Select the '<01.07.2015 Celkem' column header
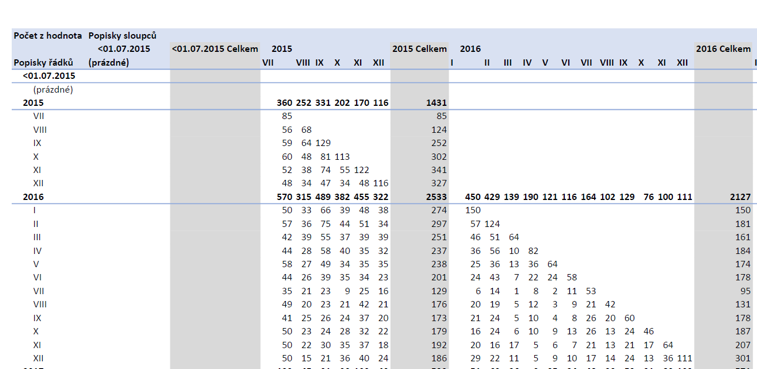This screenshot has height=369, width=757. 215,49
